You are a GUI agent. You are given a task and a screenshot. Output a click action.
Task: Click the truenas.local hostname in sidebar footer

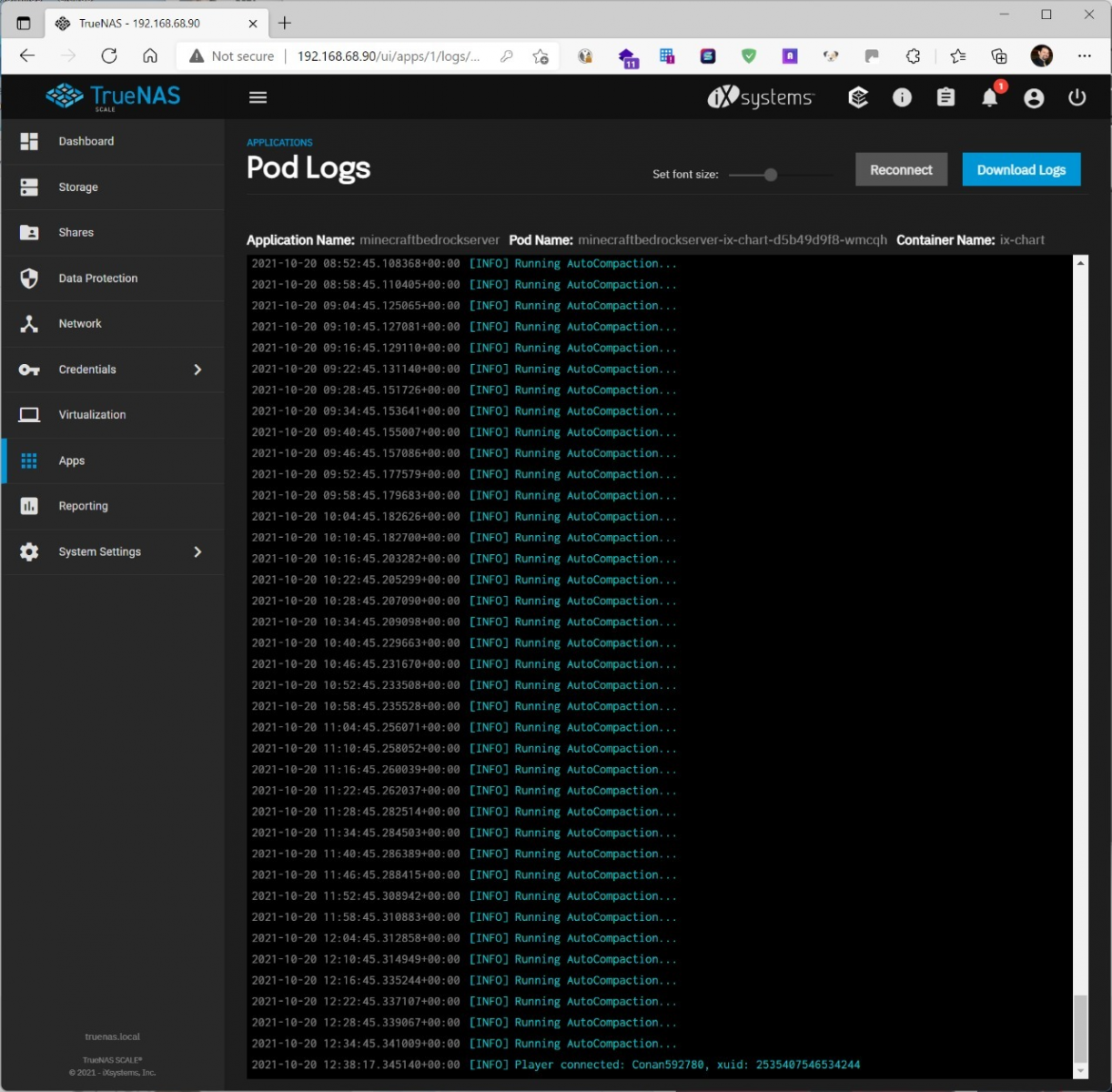[x=113, y=1036]
